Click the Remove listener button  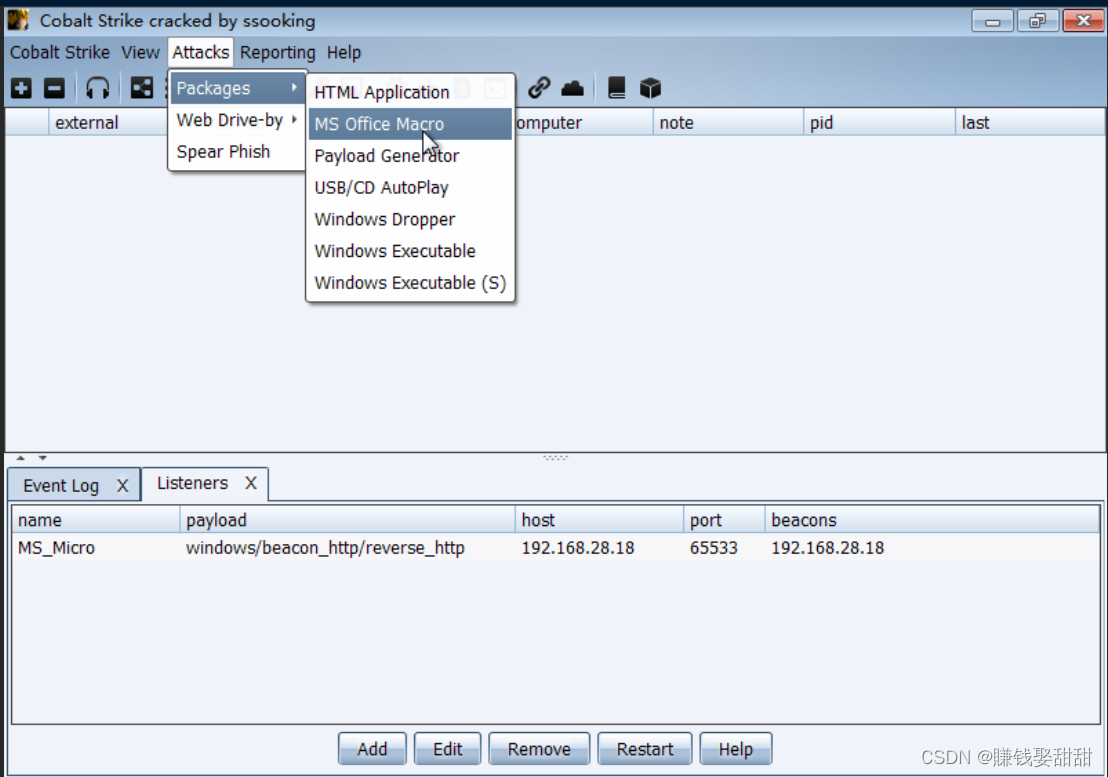point(538,749)
